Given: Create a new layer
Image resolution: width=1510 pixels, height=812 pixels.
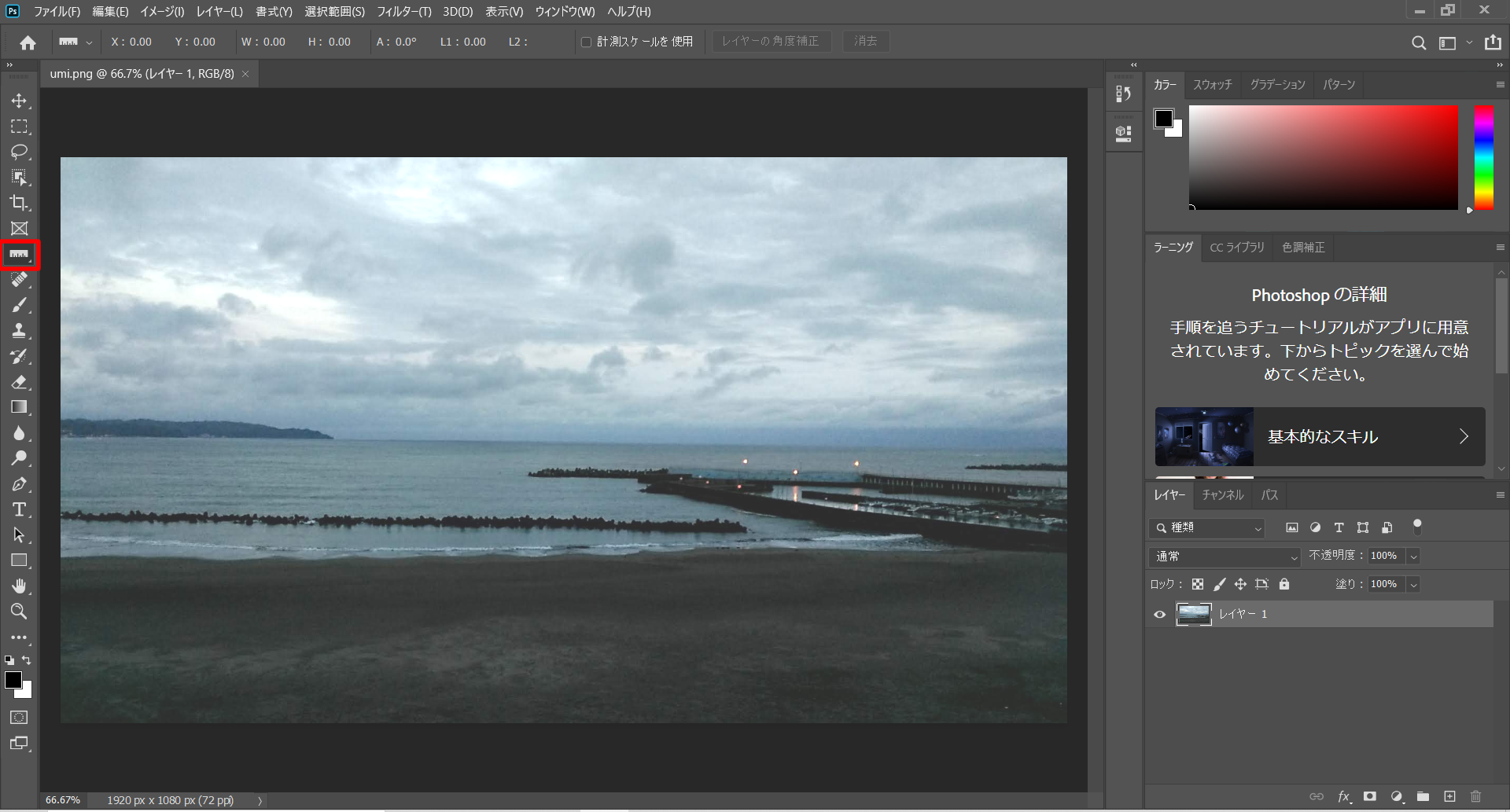Looking at the screenshot, I should click(1449, 796).
